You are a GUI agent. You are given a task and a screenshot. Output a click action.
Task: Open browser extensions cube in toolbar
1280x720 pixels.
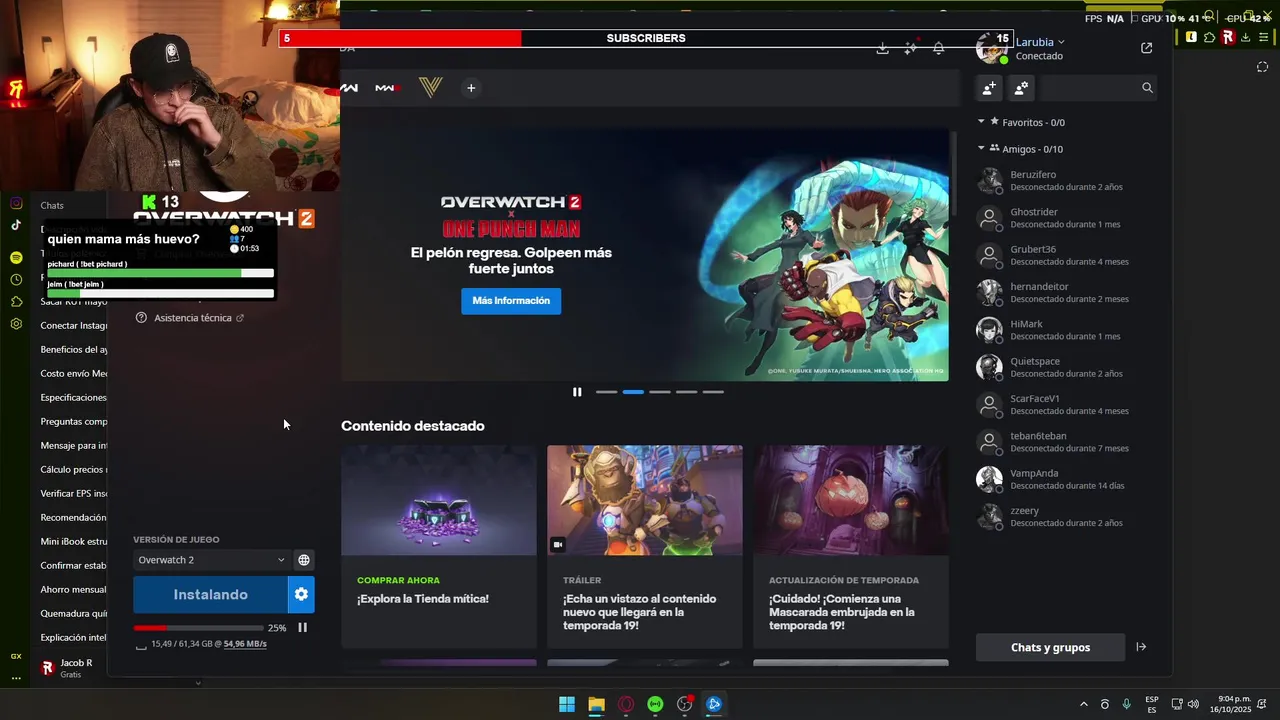tap(1209, 38)
